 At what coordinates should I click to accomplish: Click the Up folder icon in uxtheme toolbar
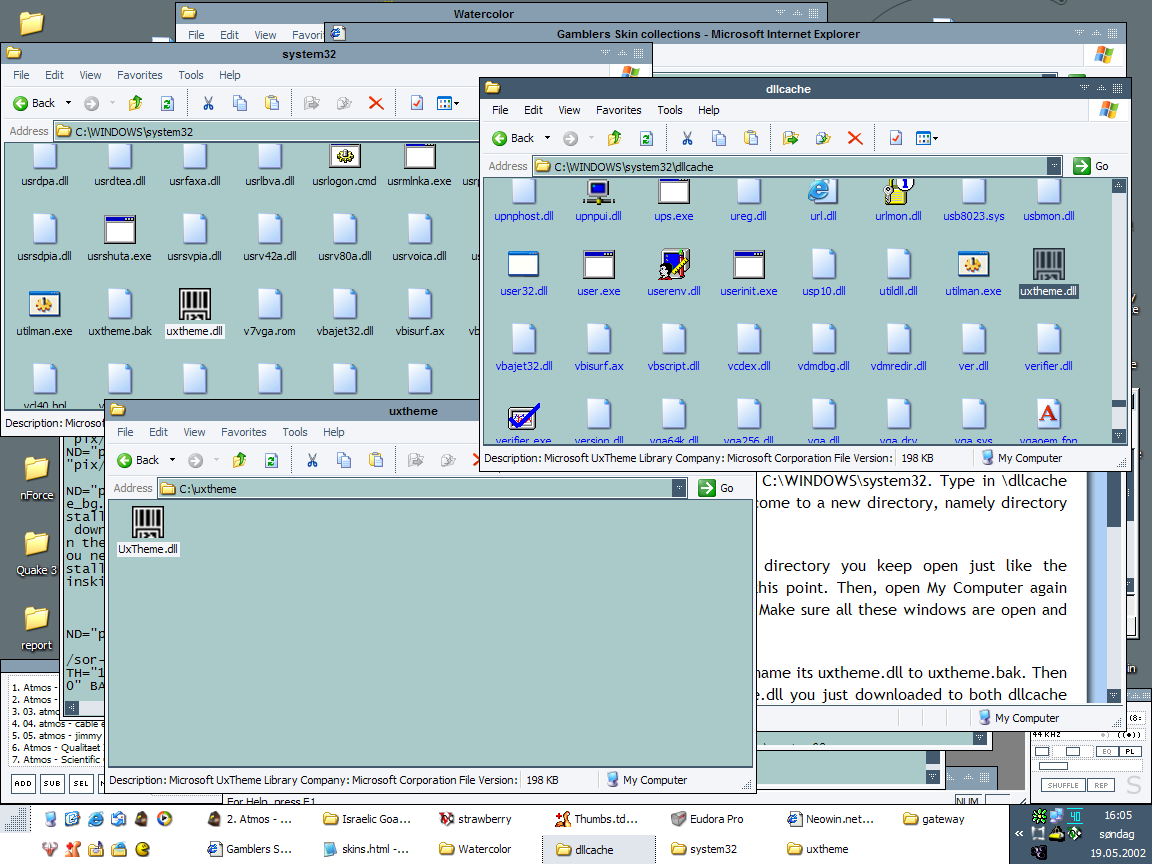[240, 461]
